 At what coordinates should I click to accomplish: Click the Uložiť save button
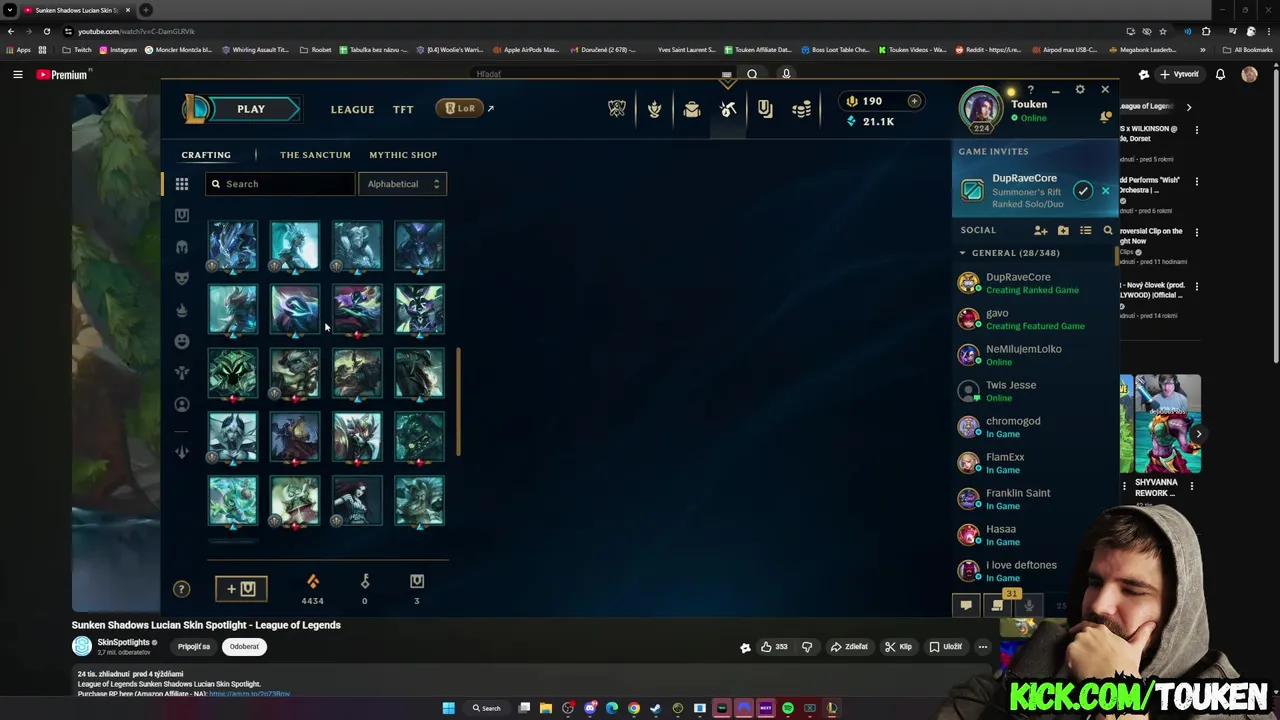945,646
